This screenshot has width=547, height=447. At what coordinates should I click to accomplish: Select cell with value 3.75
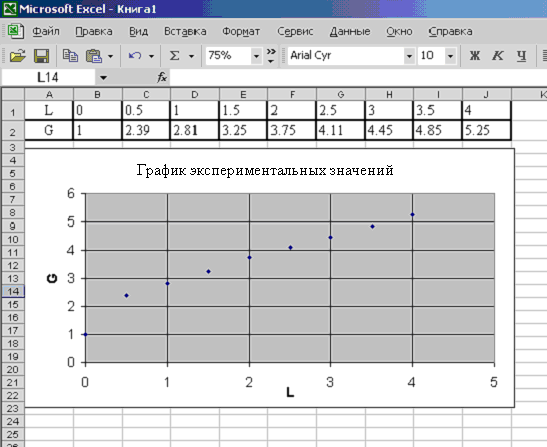[292, 131]
